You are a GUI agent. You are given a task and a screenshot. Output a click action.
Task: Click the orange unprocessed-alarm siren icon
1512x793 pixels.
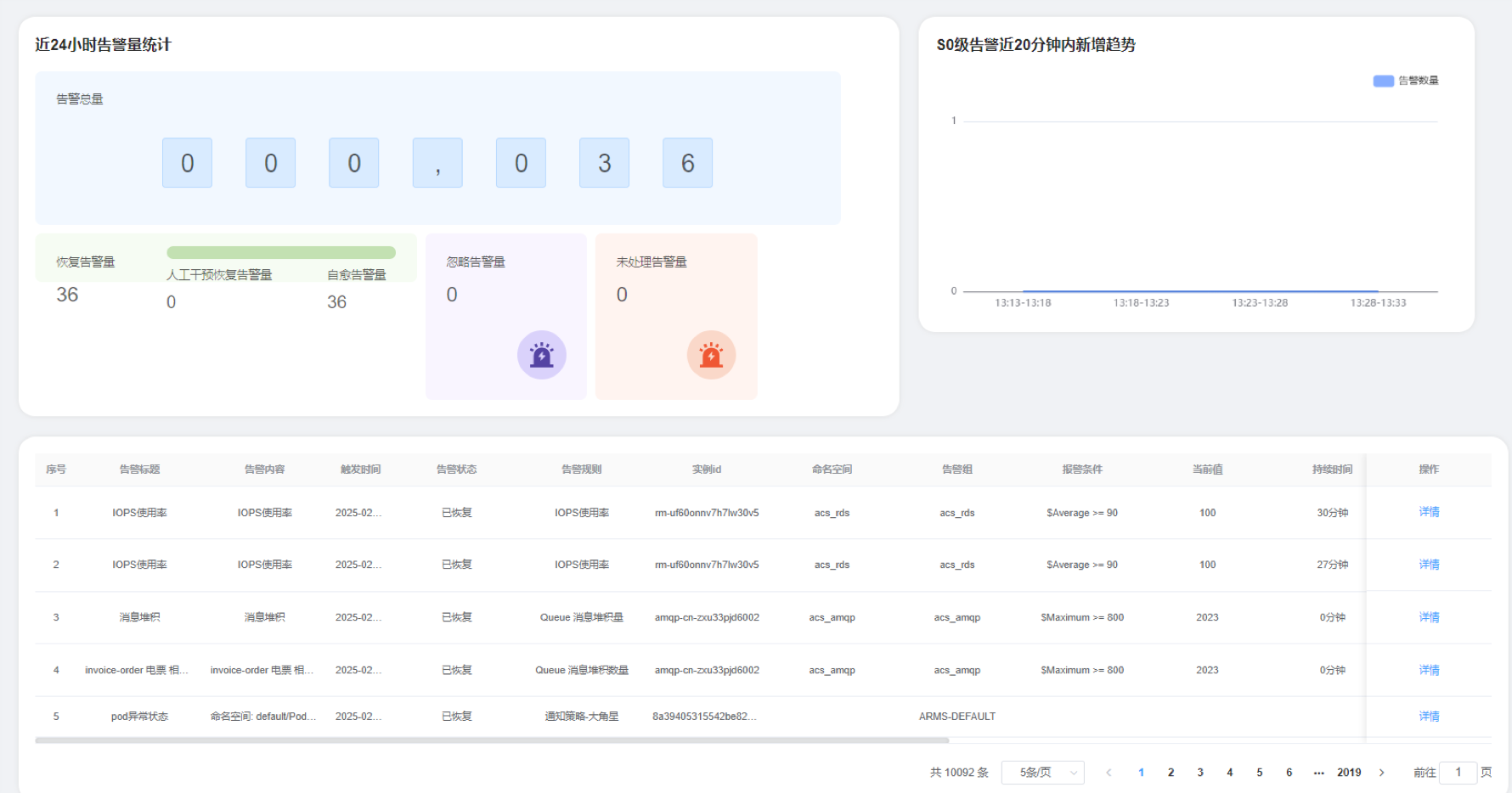click(x=711, y=355)
